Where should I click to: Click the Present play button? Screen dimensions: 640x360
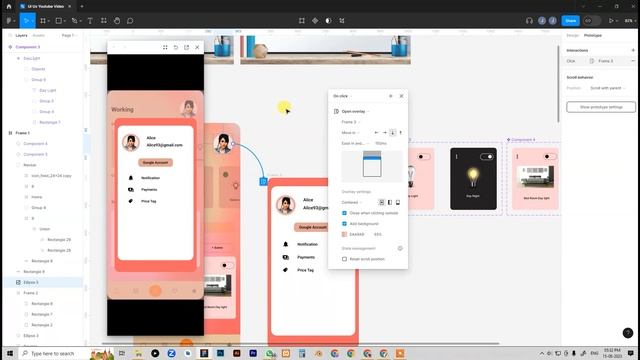click(x=611, y=21)
